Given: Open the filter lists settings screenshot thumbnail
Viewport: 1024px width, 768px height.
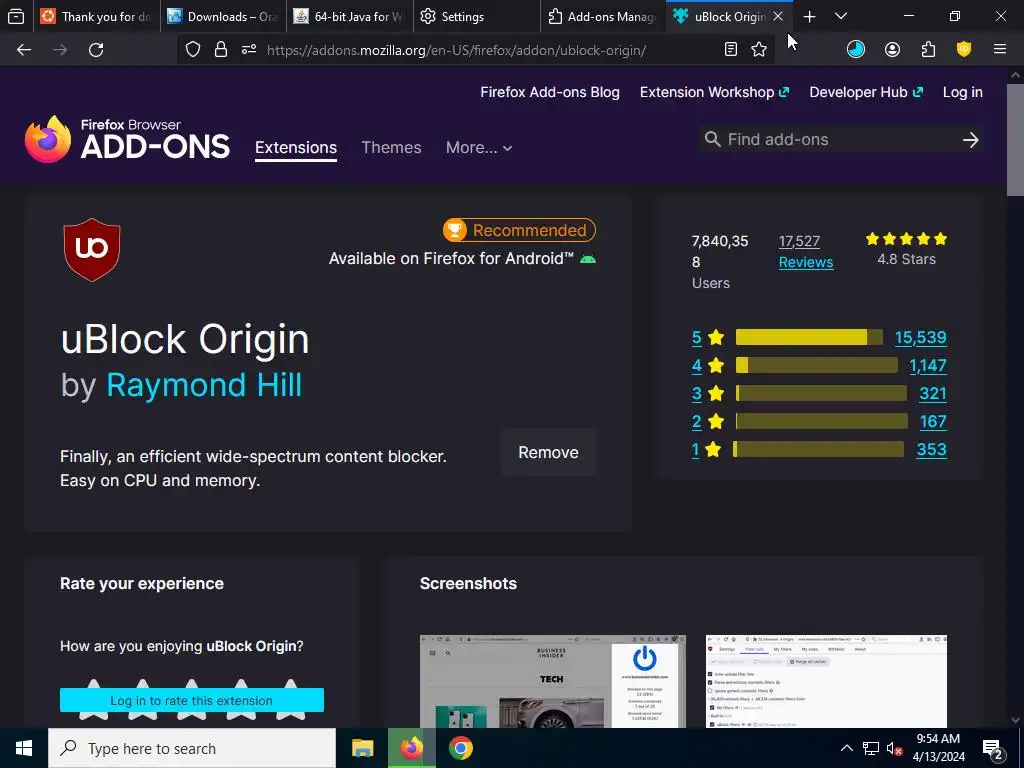Looking at the screenshot, I should click(x=826, y=681).
